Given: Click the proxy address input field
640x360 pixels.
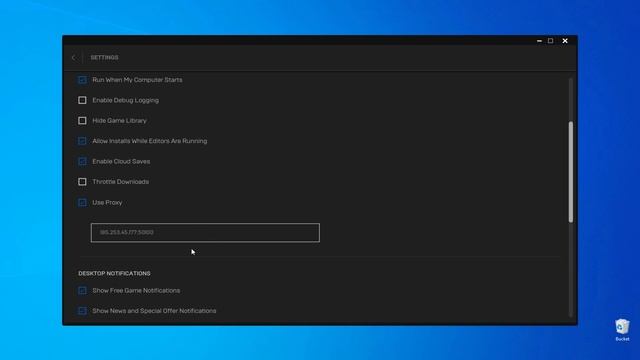Looking at the screenshot, I should [205, 233].
